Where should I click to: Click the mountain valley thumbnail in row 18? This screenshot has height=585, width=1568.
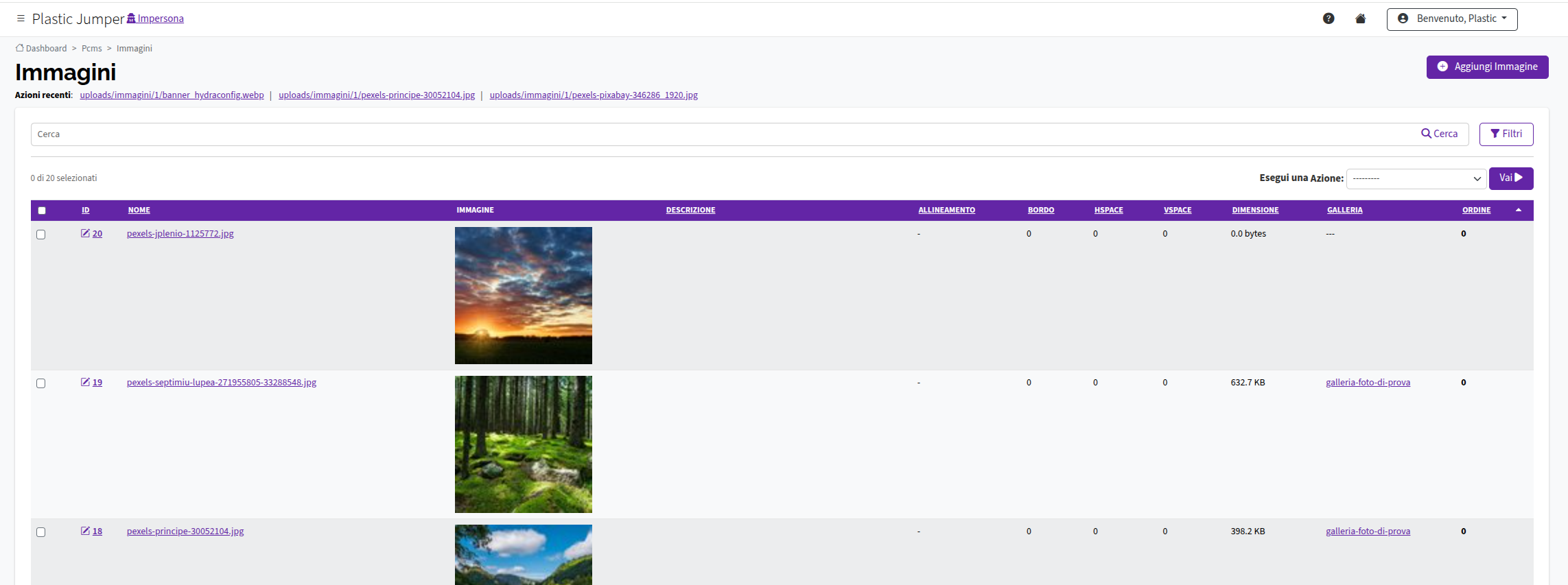(524, 555)
